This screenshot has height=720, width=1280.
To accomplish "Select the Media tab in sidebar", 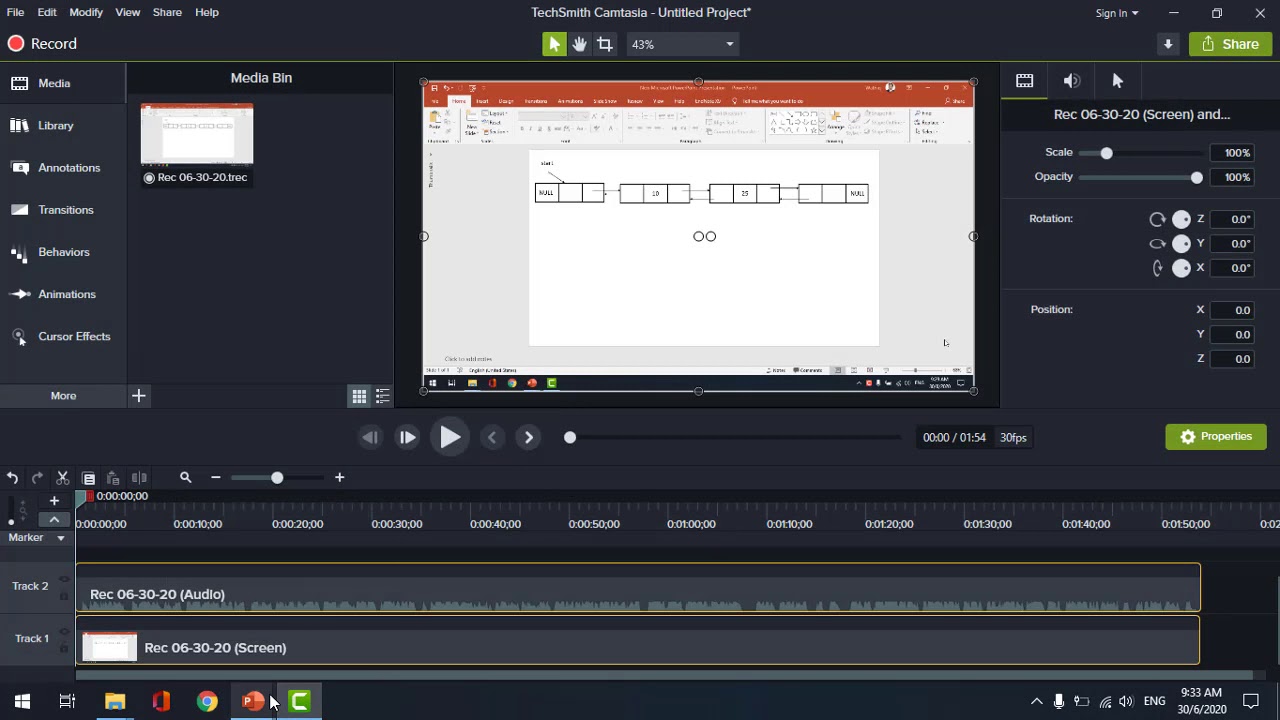I will (63, 83).
